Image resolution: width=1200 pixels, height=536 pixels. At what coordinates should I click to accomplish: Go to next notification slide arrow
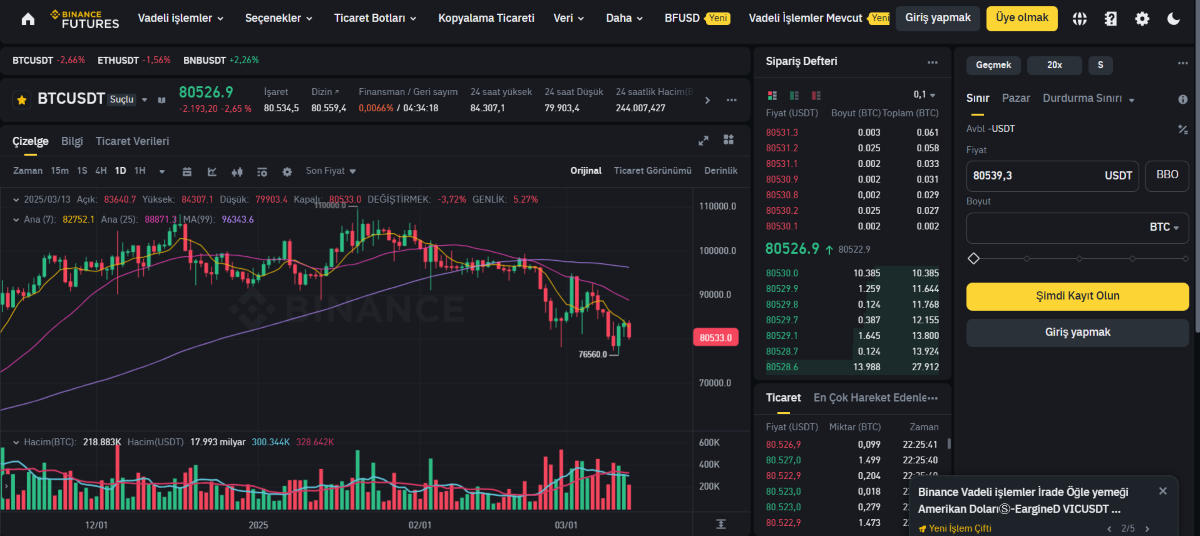coord(1146,528)
